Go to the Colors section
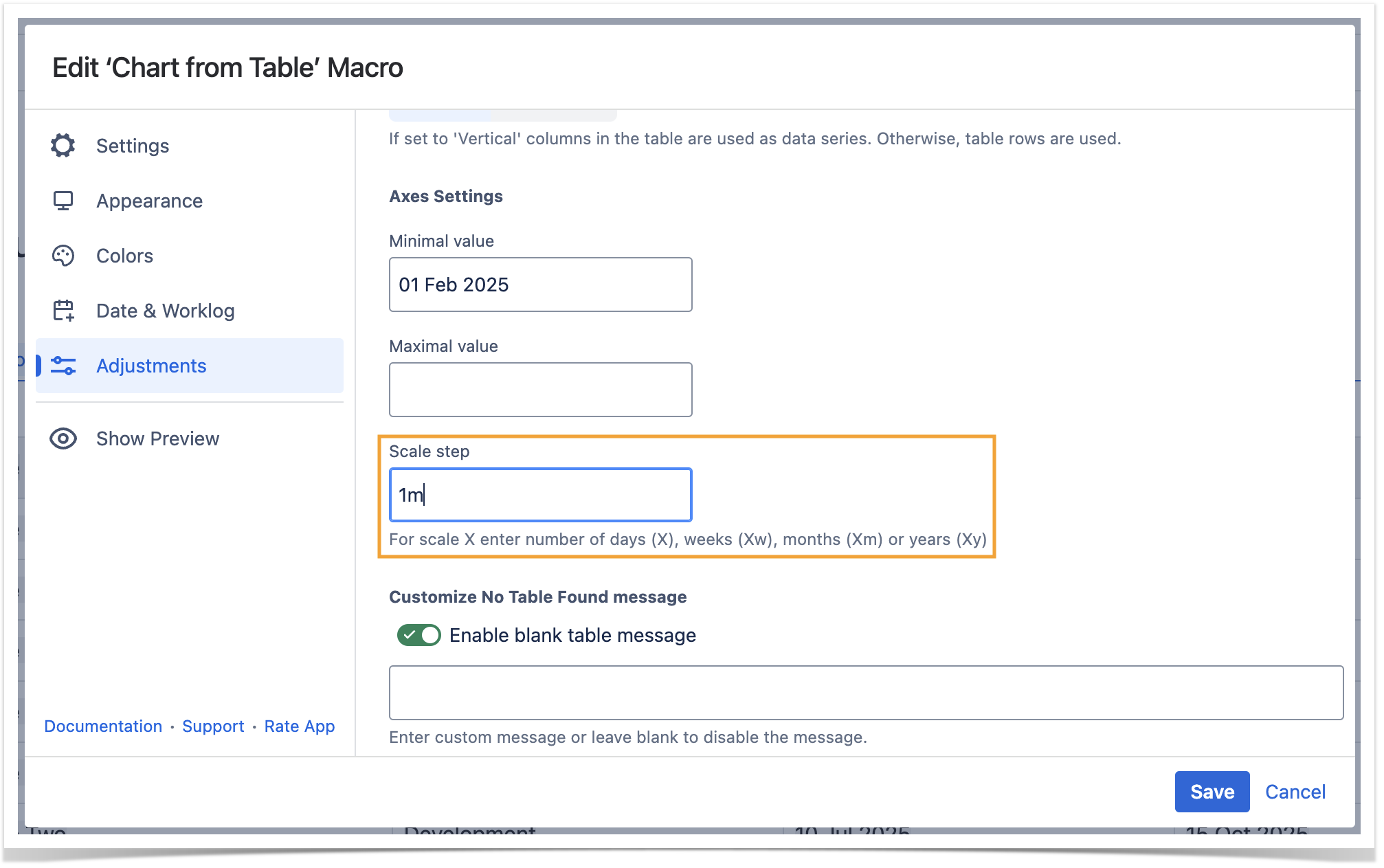 [124, 256]
